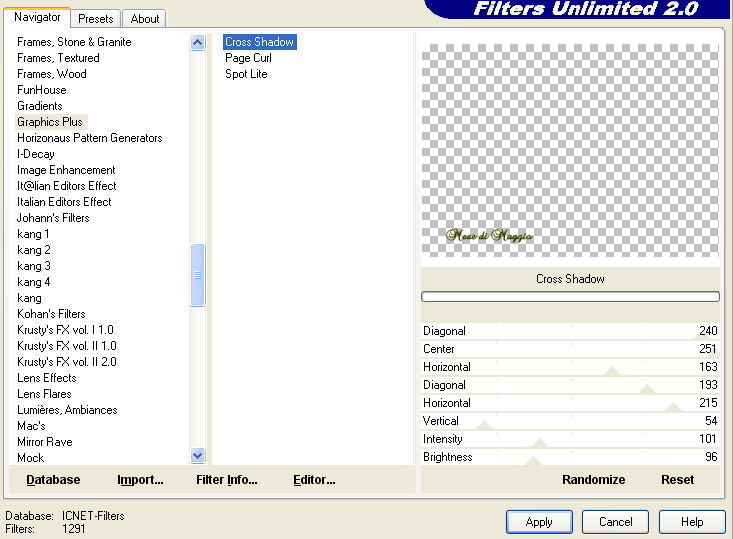The height and width of the screenshot is (539, 733).
Task: Open the About tab
Action: pyautogui.click(x=144, y=19)
